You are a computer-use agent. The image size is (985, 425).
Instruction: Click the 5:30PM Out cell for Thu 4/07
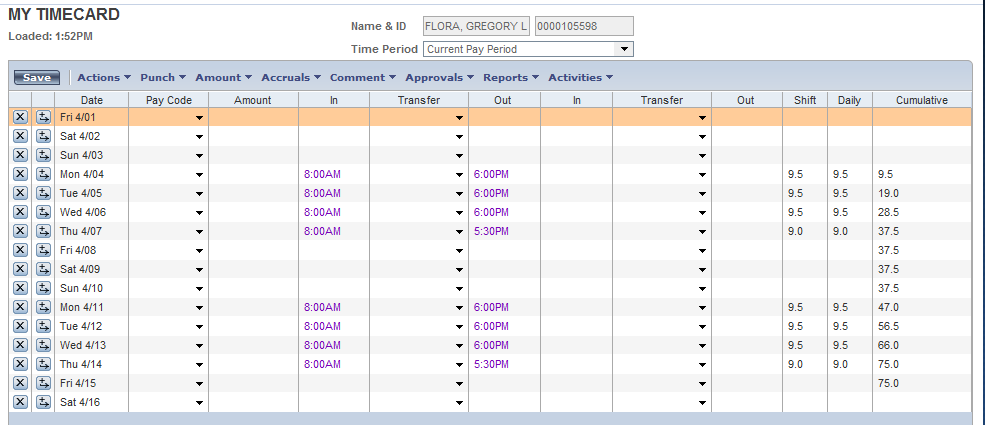pyautogui.click(x=491, y=231)
